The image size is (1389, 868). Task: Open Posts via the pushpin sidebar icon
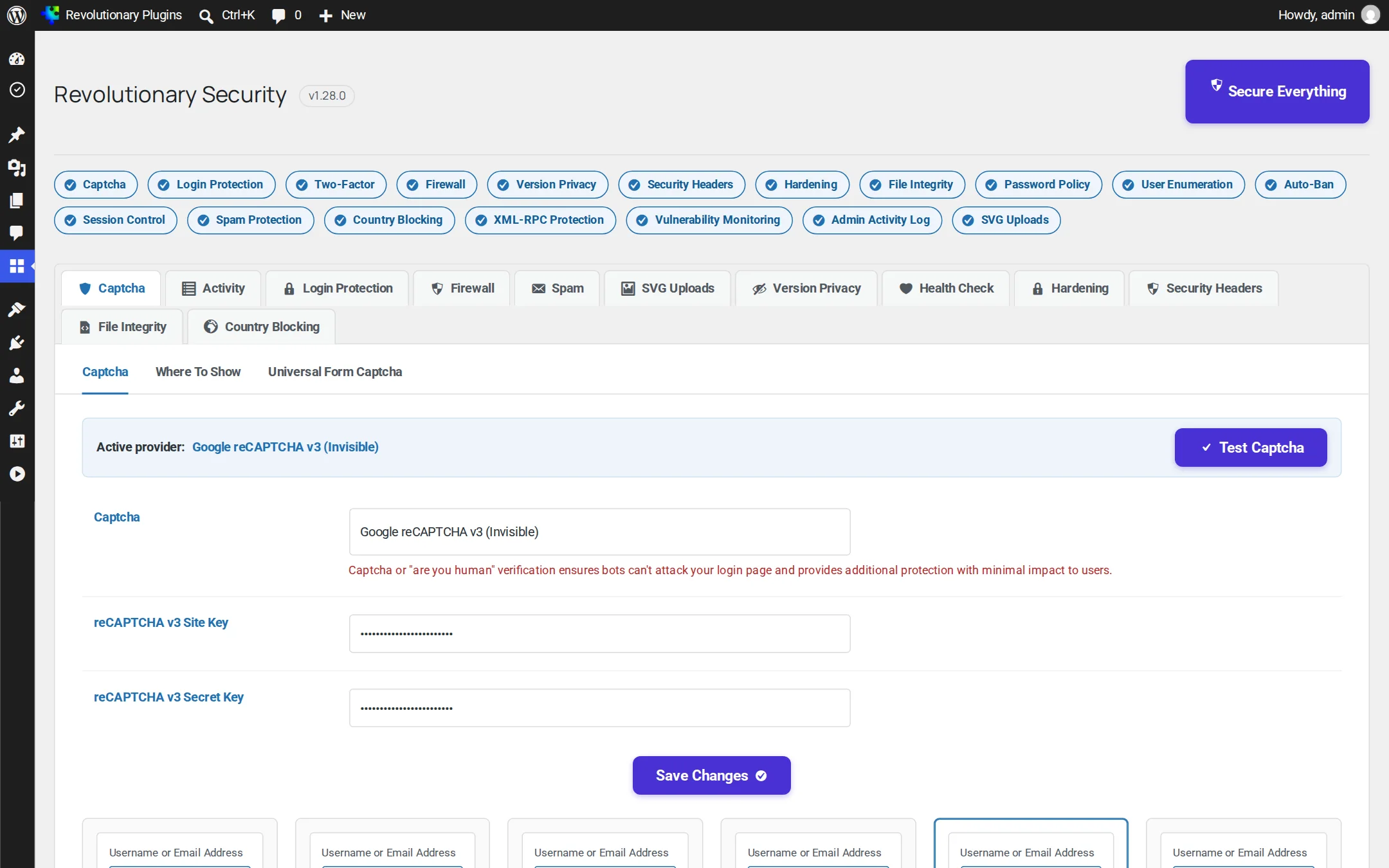point(17,134)
